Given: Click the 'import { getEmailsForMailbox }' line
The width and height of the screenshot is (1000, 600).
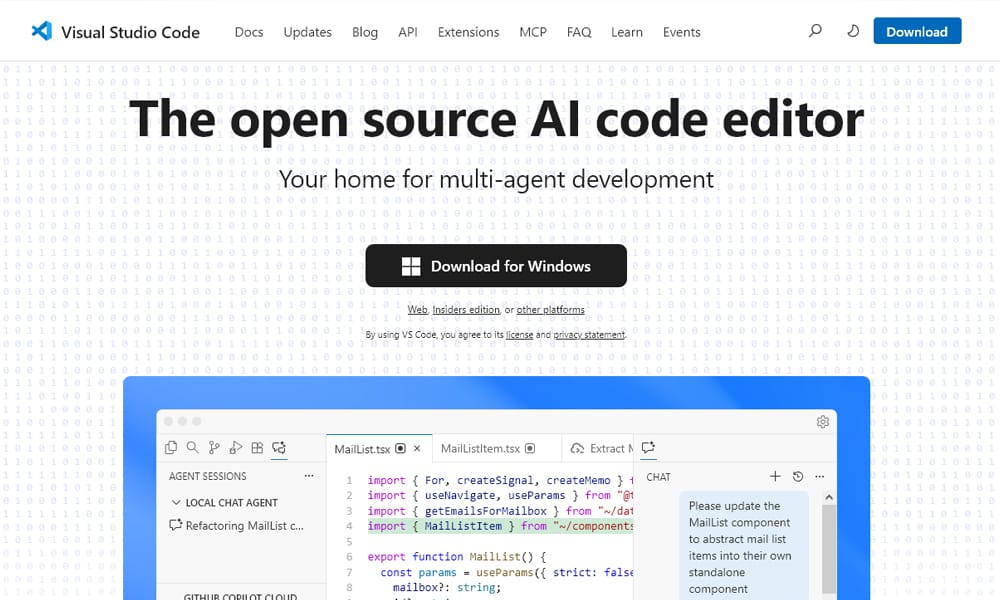Looking at the screenshot, I should pos(500,511).
